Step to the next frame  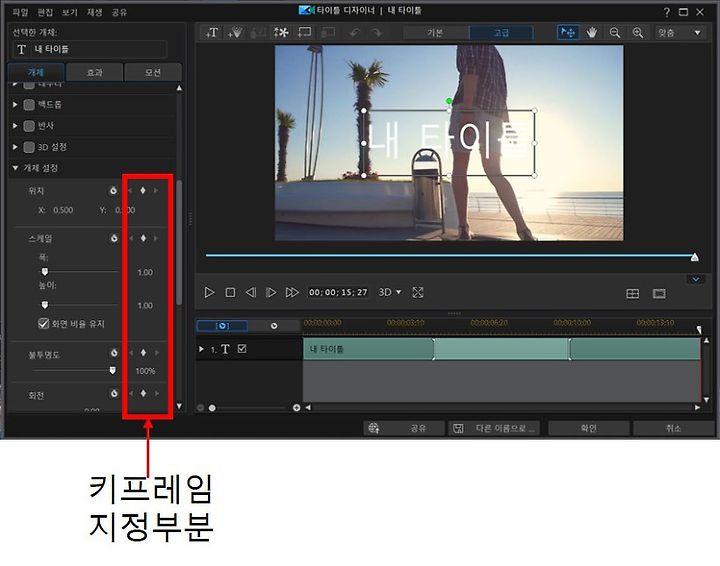(x=271, y=292)
